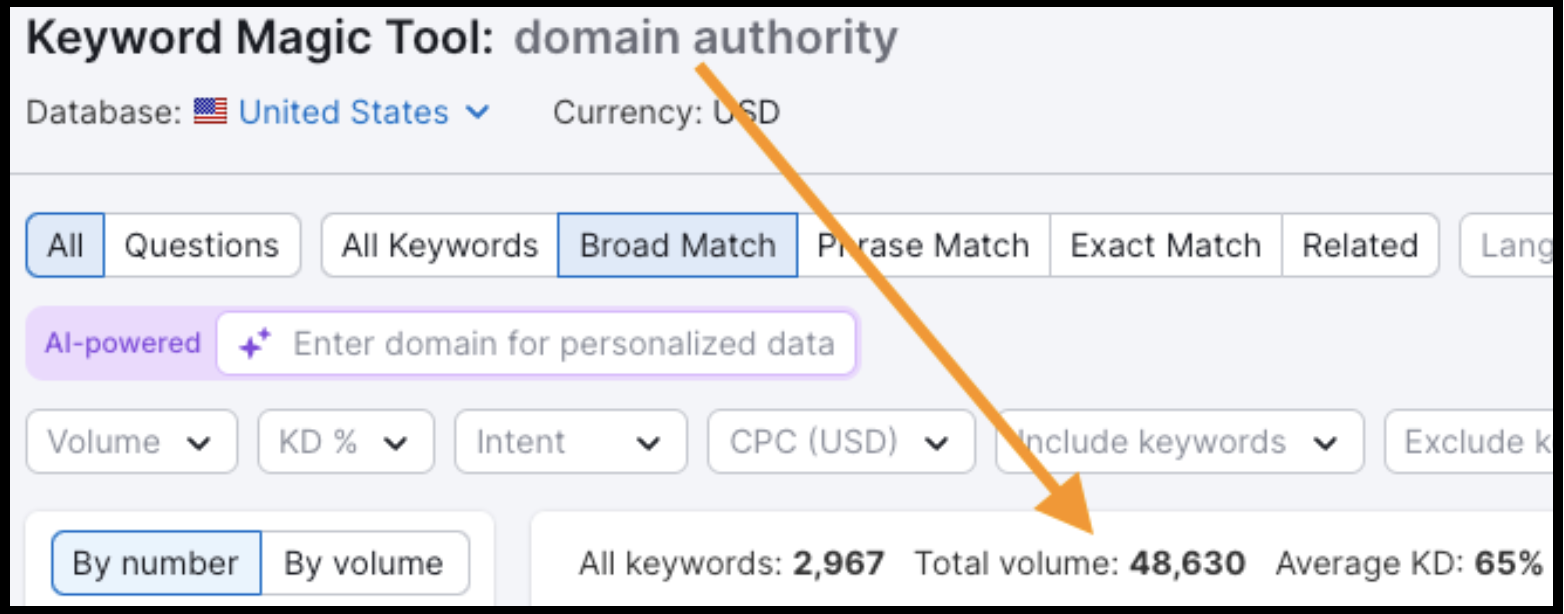Switch to the Questions tab
Image resolution: width=1564 pixels, height=614 pixels.
pos(203,245)
